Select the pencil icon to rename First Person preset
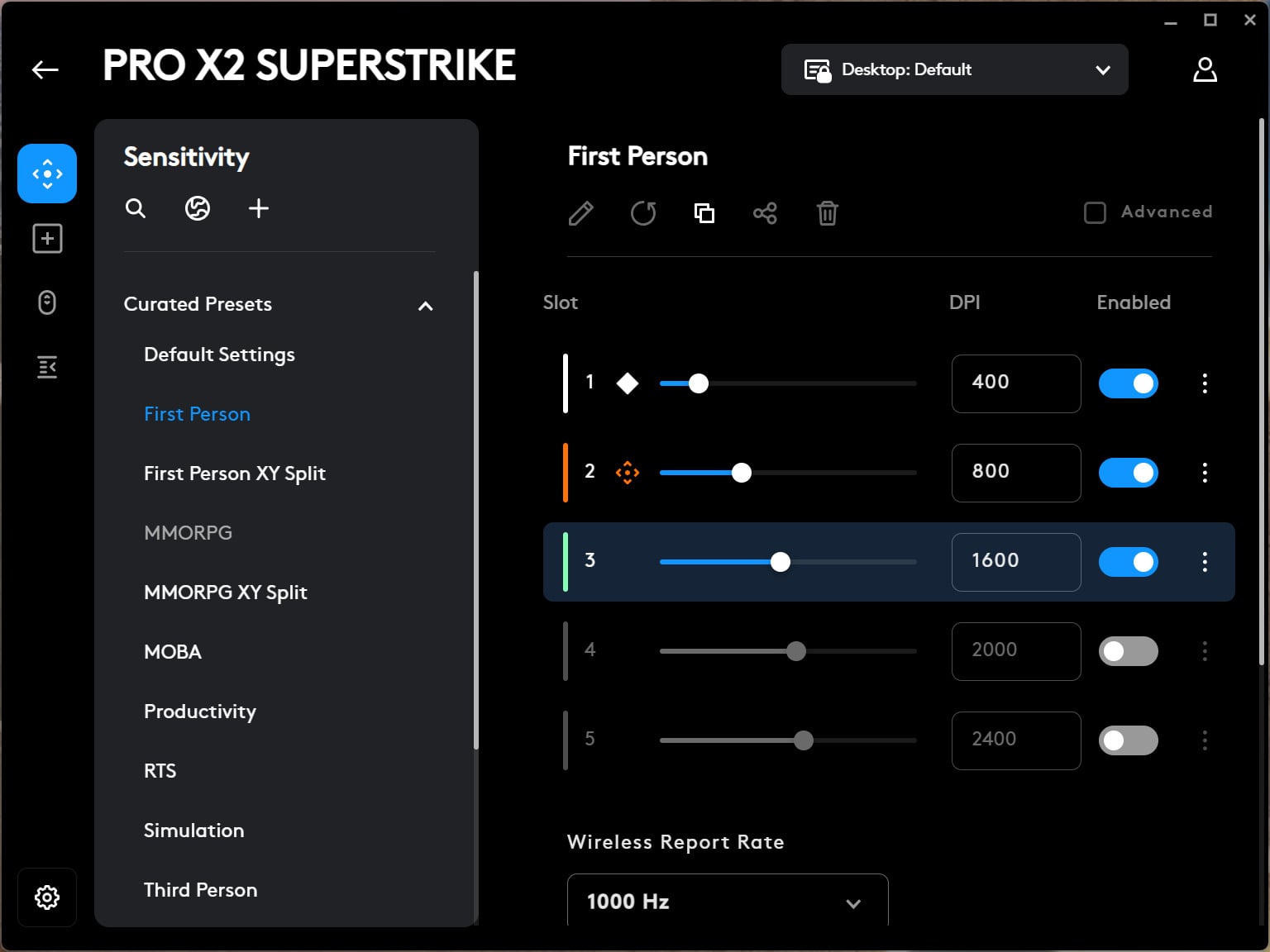This screenshot has height=952, width=1270. pyautogui.click(x=580, y=213)
